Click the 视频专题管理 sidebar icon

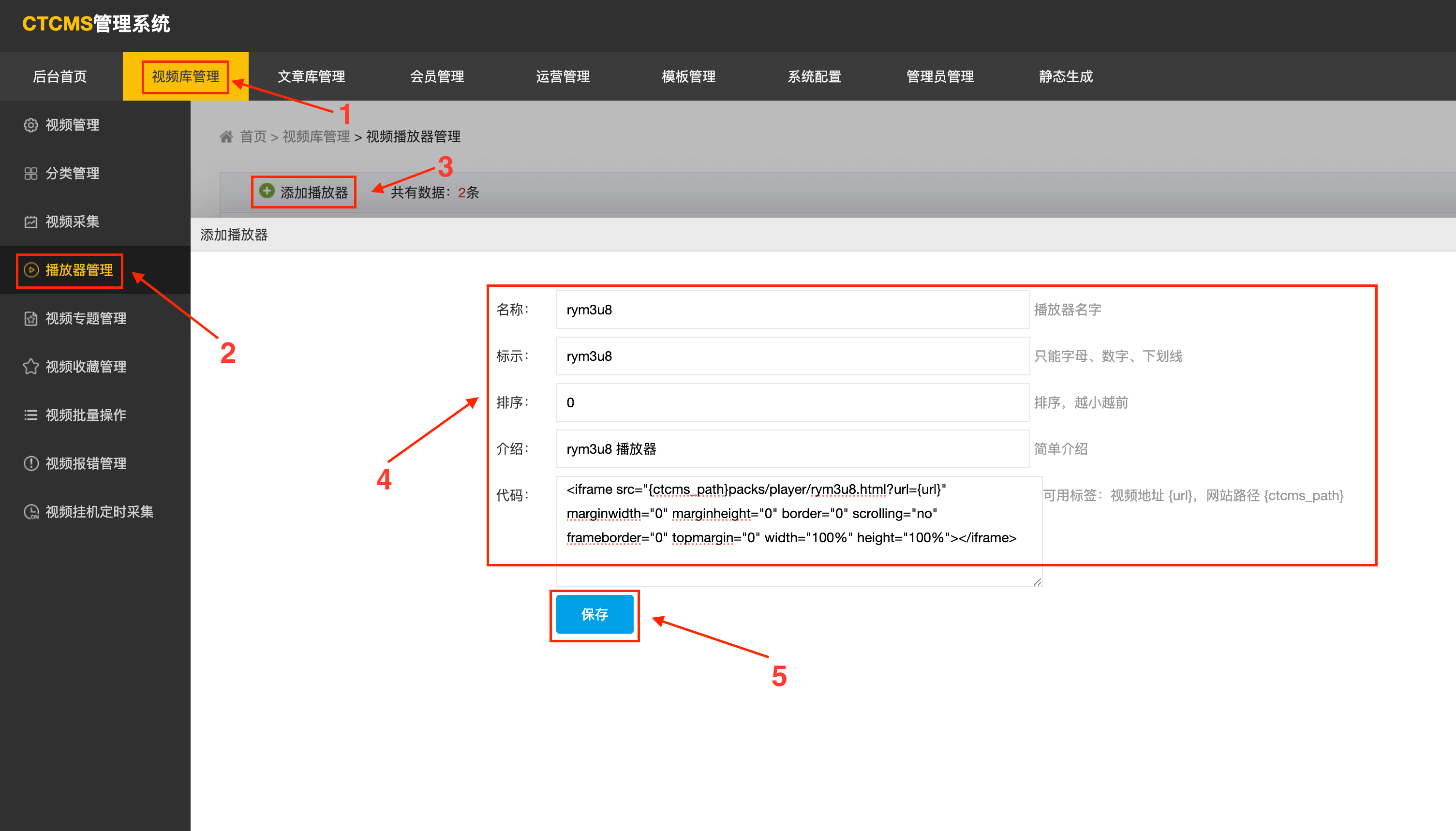(x=31, y=318)
